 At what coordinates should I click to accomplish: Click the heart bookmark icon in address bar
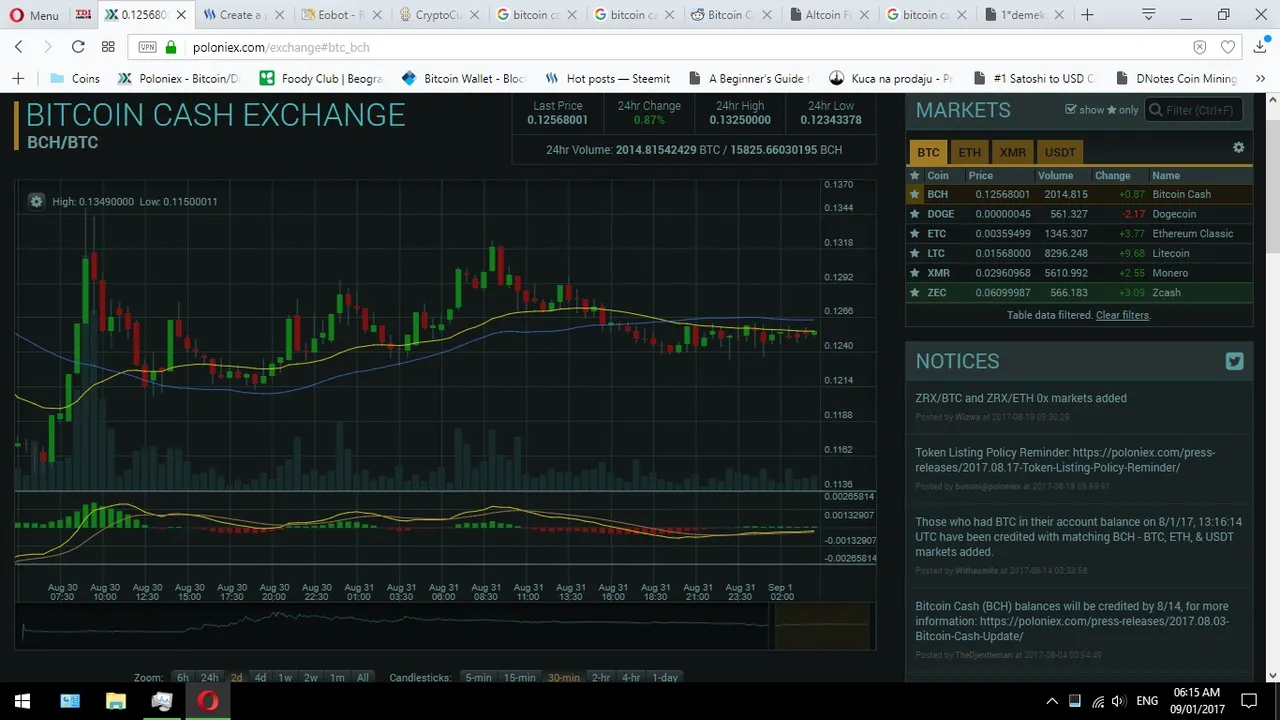click(1228, 47)
